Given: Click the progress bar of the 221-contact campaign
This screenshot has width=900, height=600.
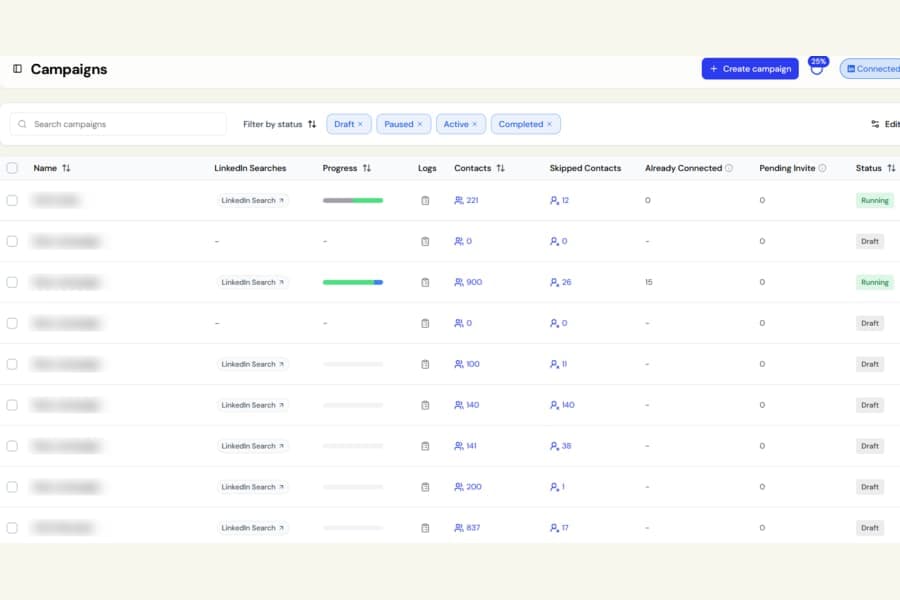Looking at the screenshot, I should 352,200.
